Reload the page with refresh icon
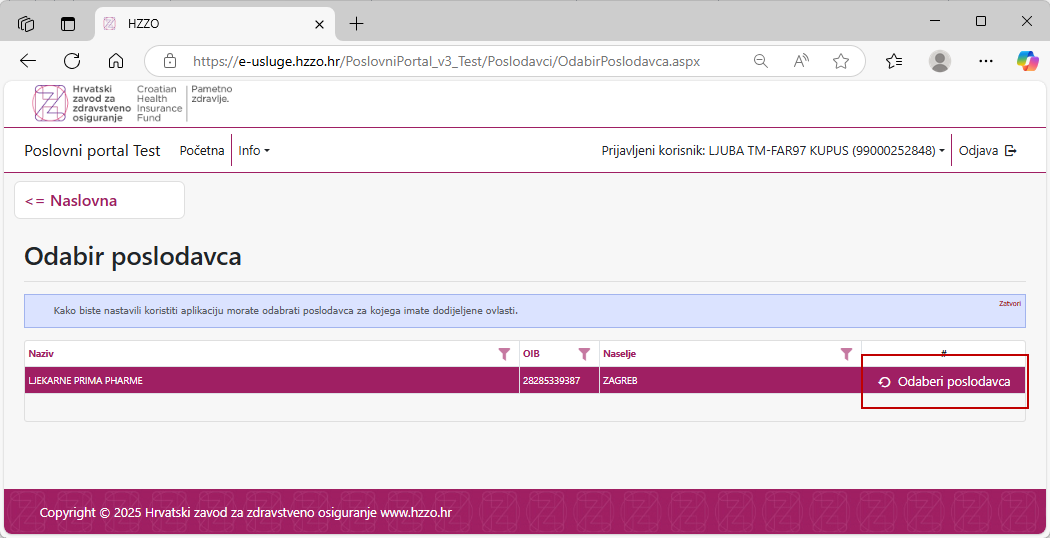1050x538 pixels. 72,61
